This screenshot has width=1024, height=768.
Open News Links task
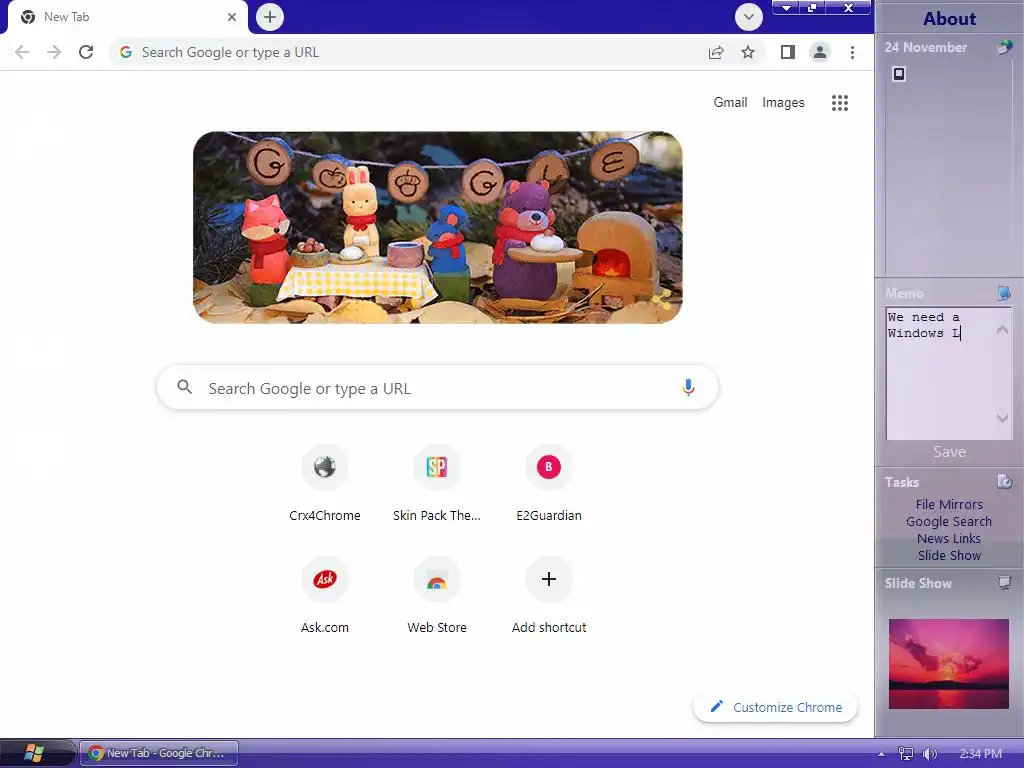[949, 538]
